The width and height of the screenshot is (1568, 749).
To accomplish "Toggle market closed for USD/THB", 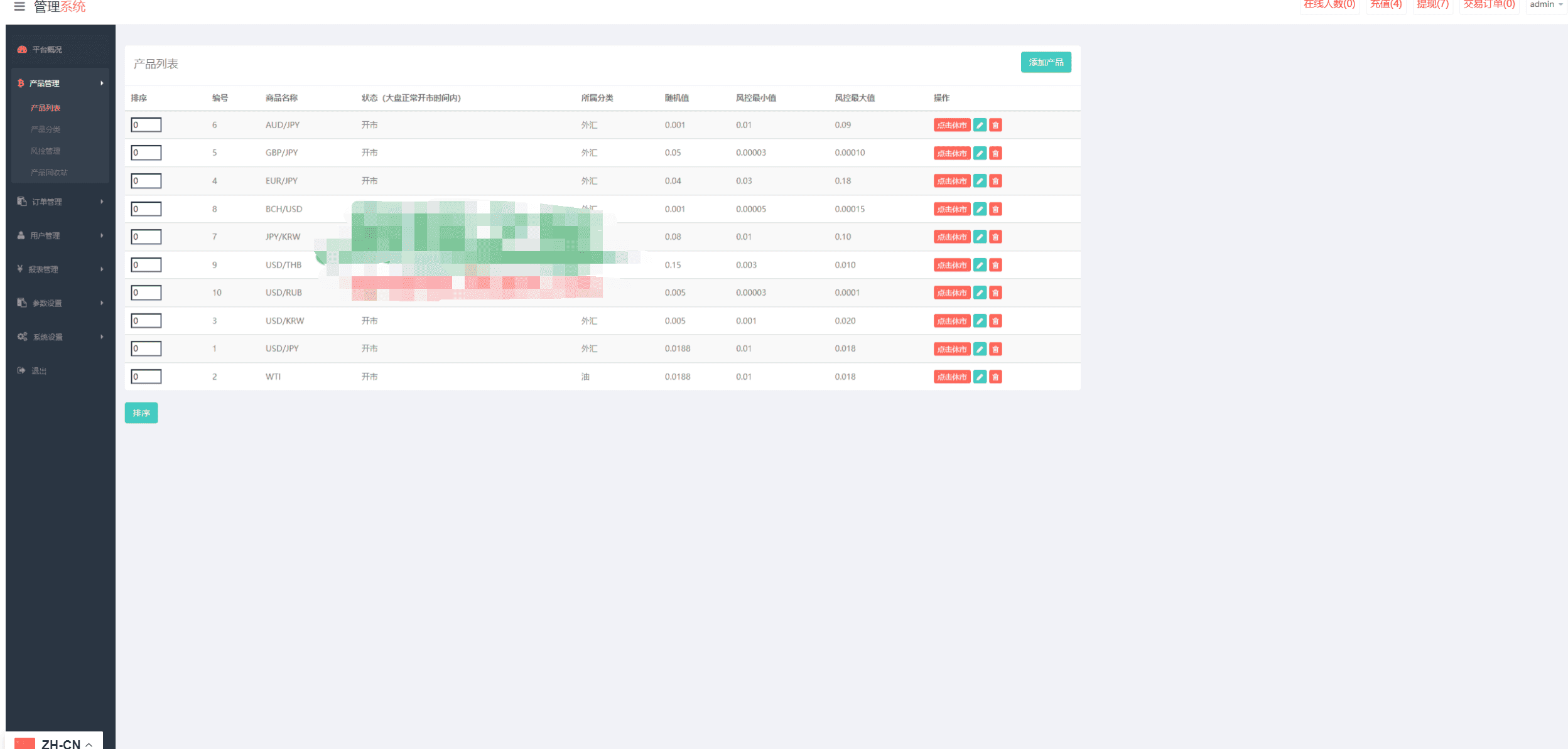I will tap(952, 265).
